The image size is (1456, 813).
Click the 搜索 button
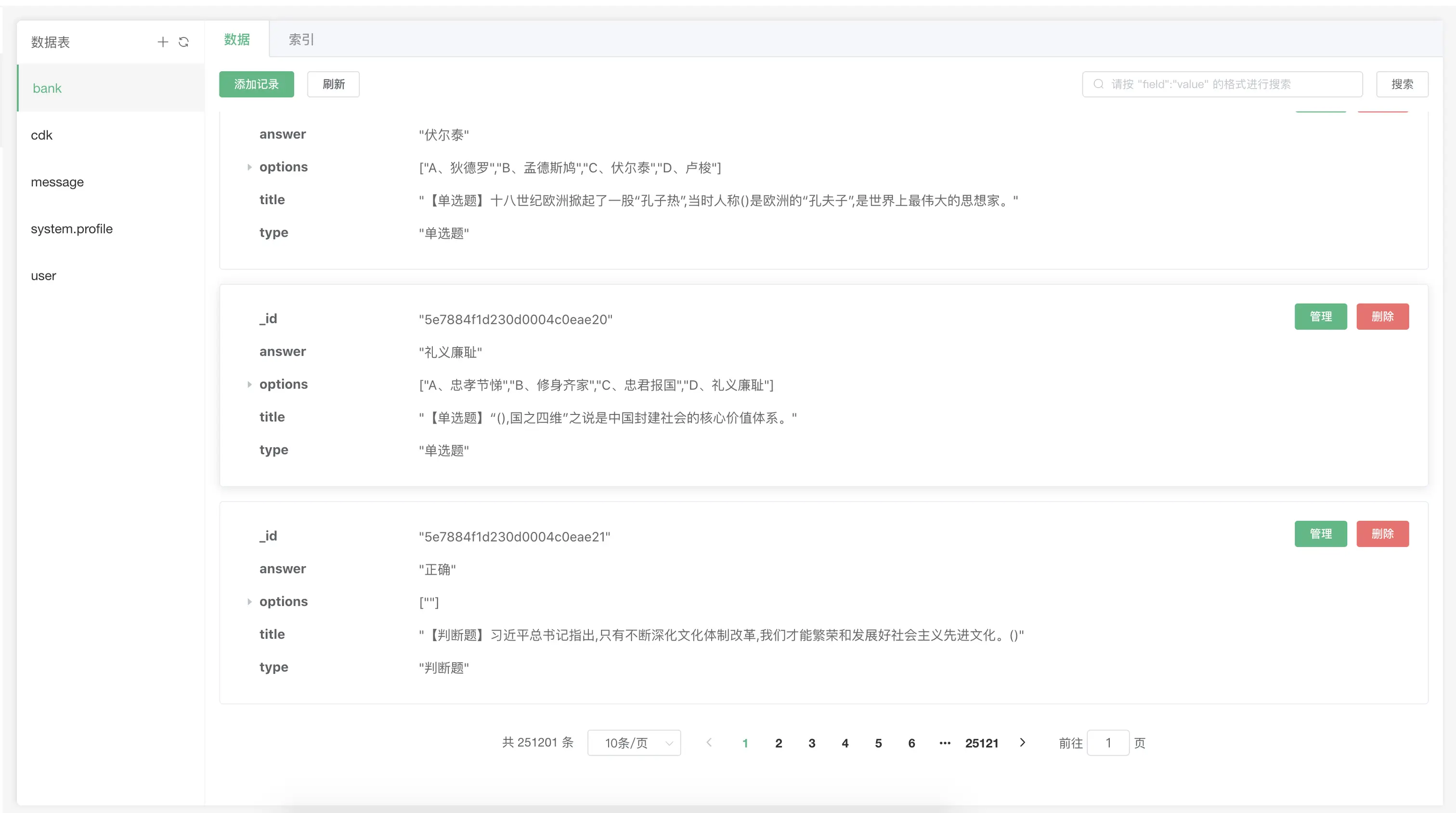pos(1402,84)
